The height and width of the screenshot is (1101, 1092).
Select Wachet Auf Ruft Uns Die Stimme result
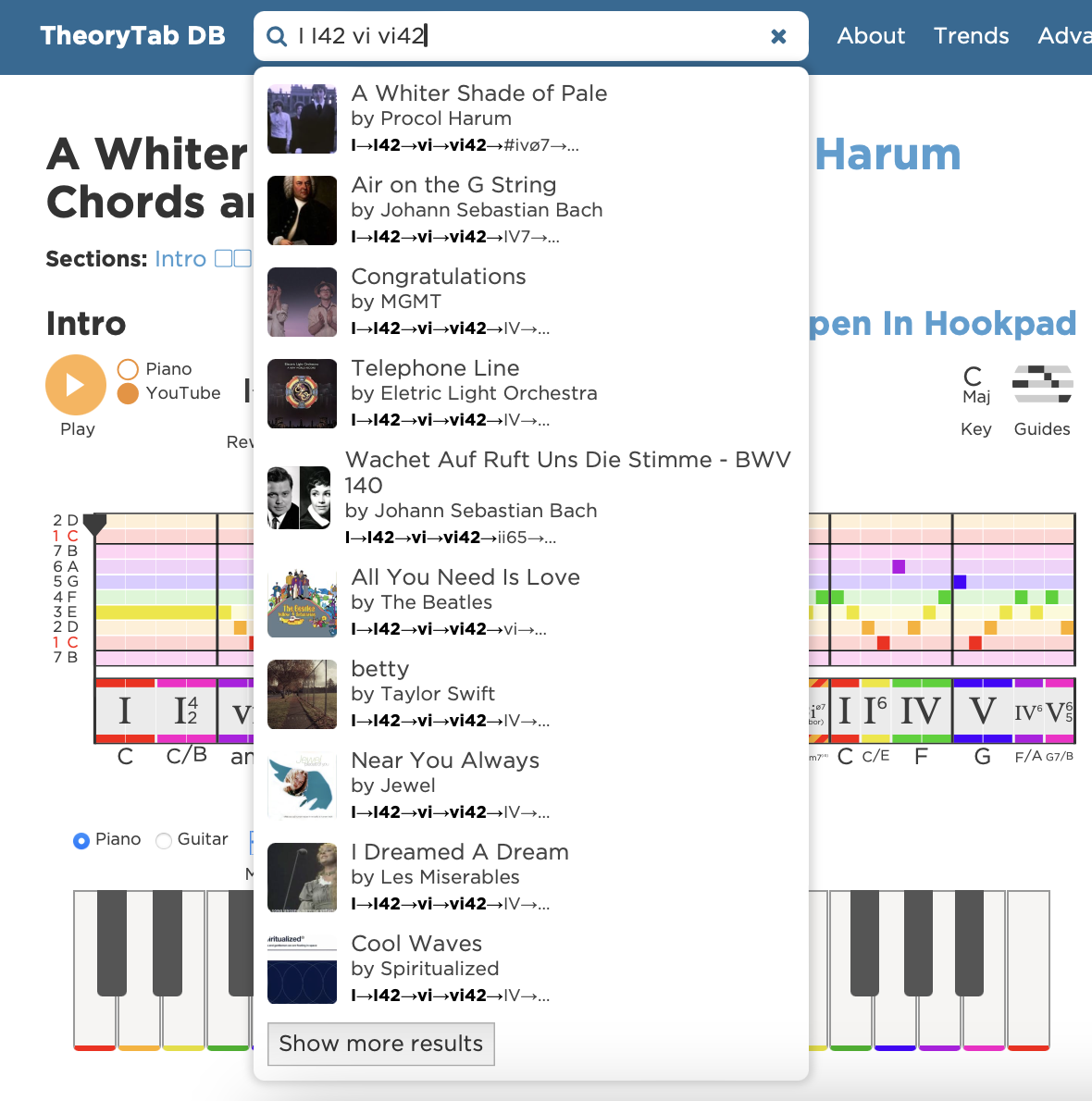point(530,498)
